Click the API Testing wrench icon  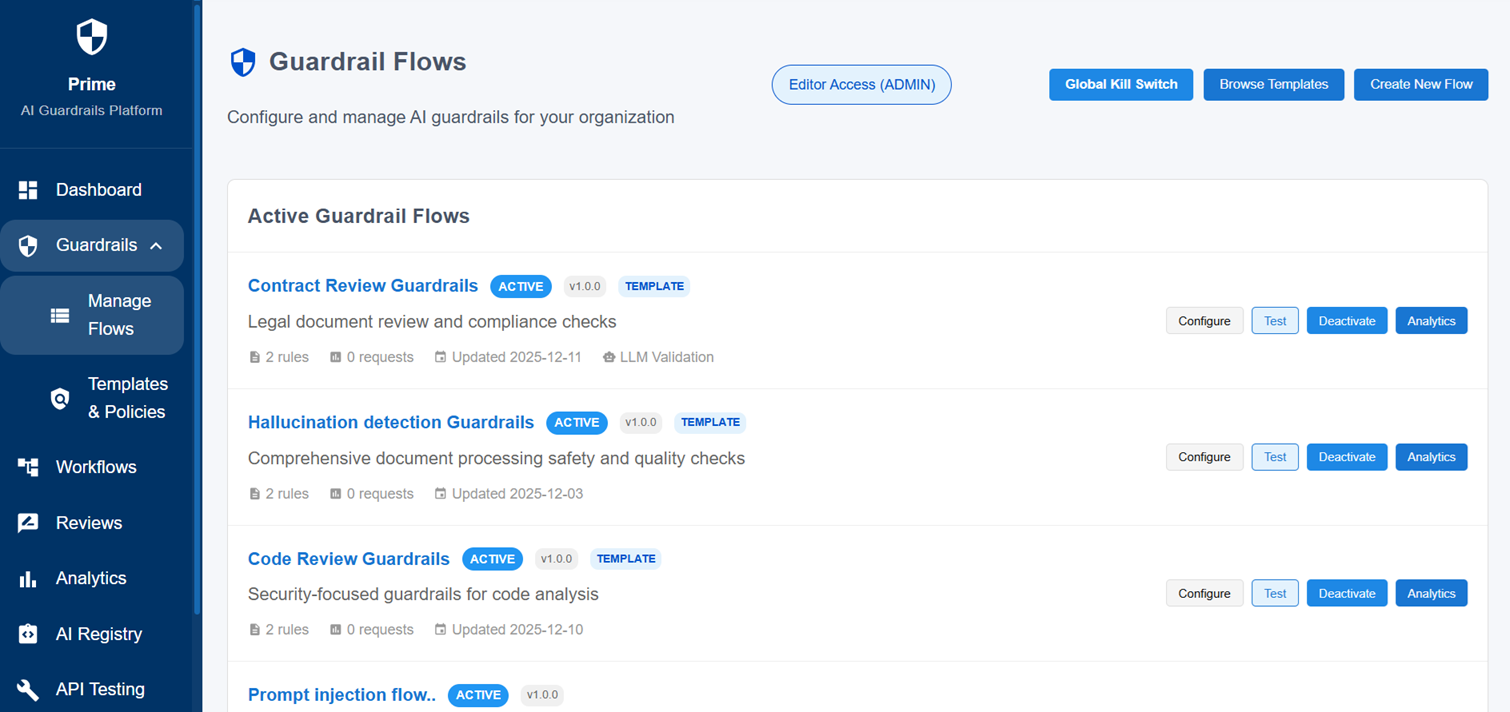(28, 690)
